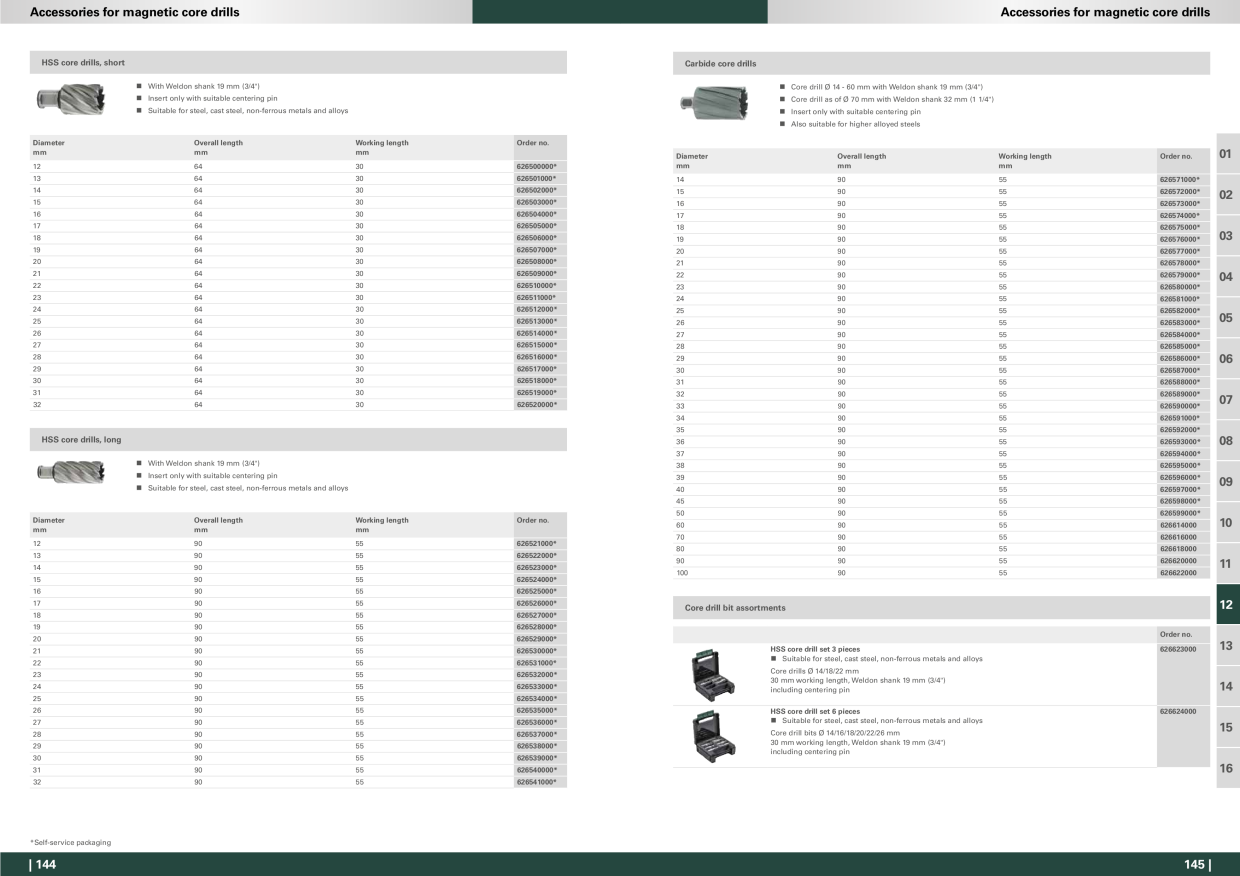
Task: Open the HSS core drill set 6 pieces image
Action: (713, 735)
